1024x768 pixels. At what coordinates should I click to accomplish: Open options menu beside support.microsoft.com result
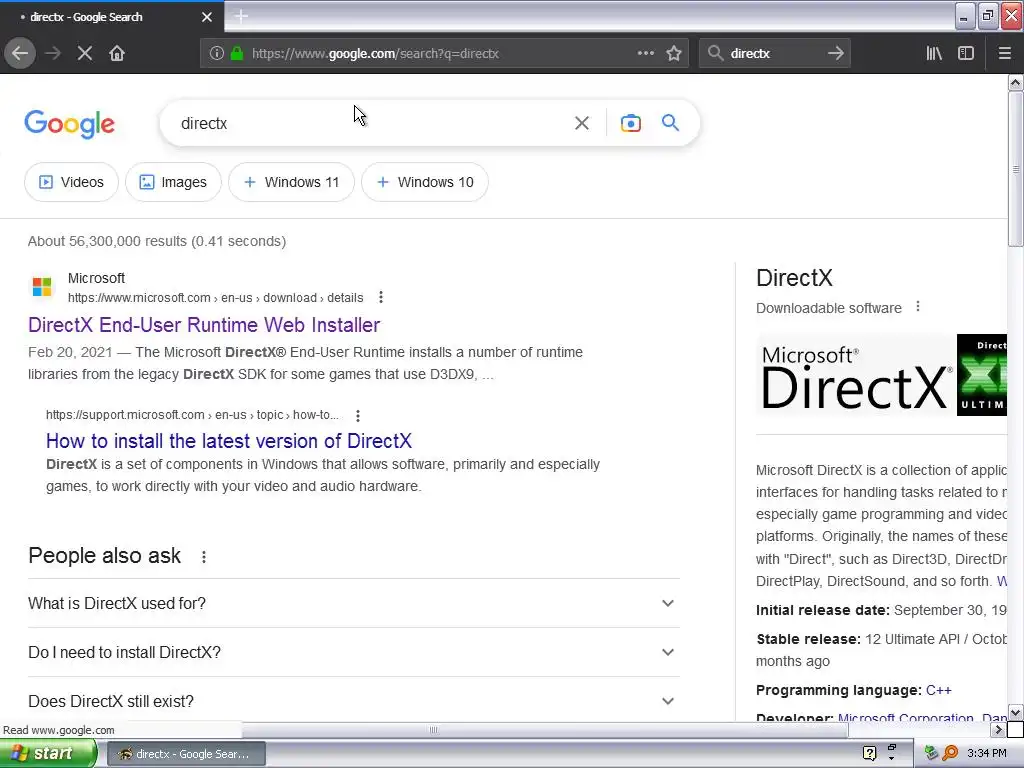[x=357, y=415]
